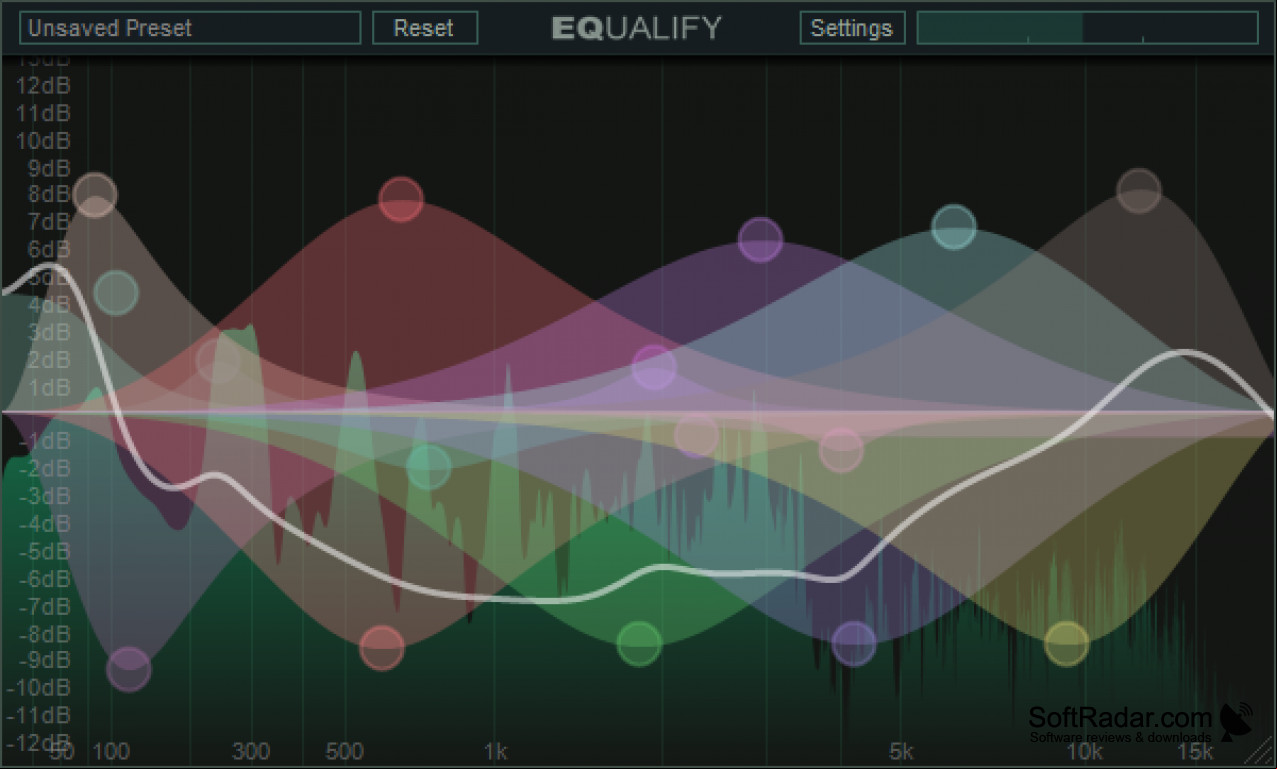Screen dimensions: 1277x769
Task: Select the brown node at 8dB near 12kHz
Action: [1139, 190]
